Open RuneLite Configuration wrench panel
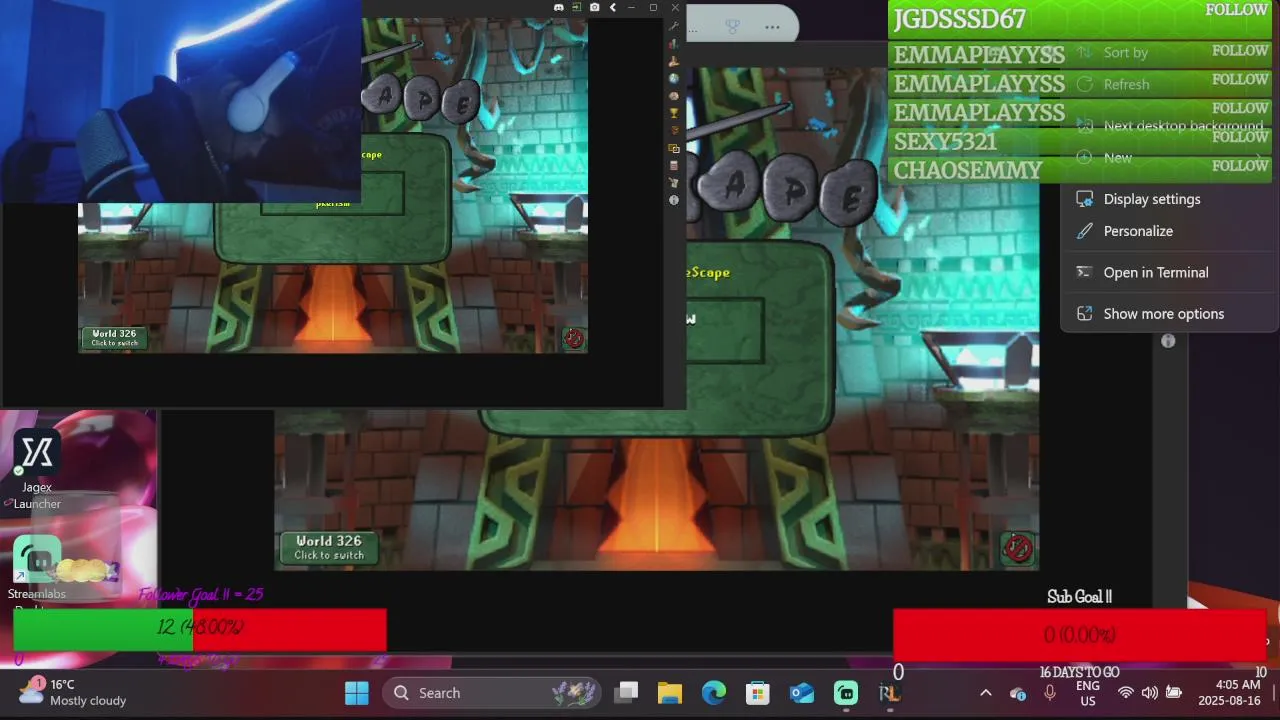This screenshot has width=1280, height=720. click(x=674, y=26)
